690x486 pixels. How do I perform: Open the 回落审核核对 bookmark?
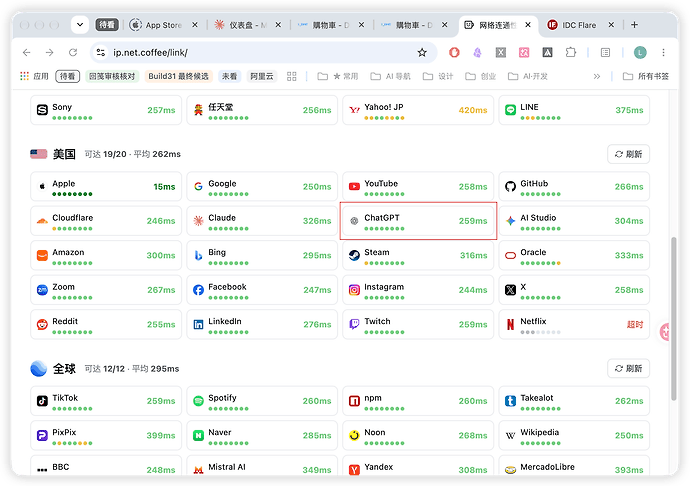pos(112,76)
